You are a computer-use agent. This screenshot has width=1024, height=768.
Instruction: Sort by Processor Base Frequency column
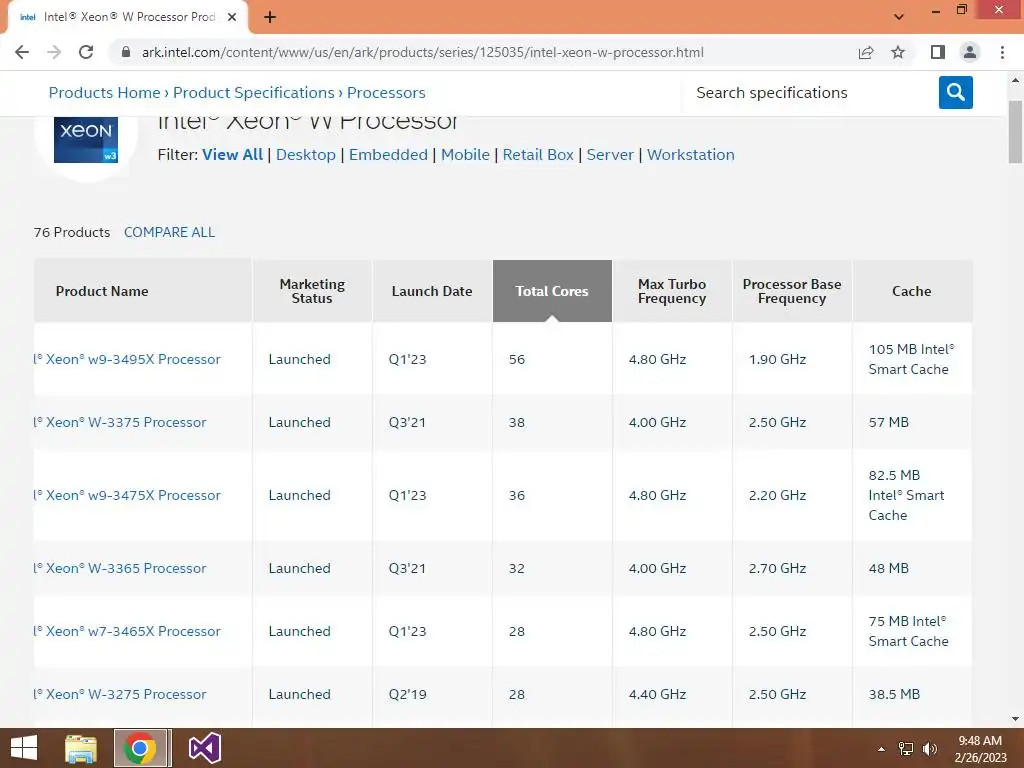click(792, 291)
